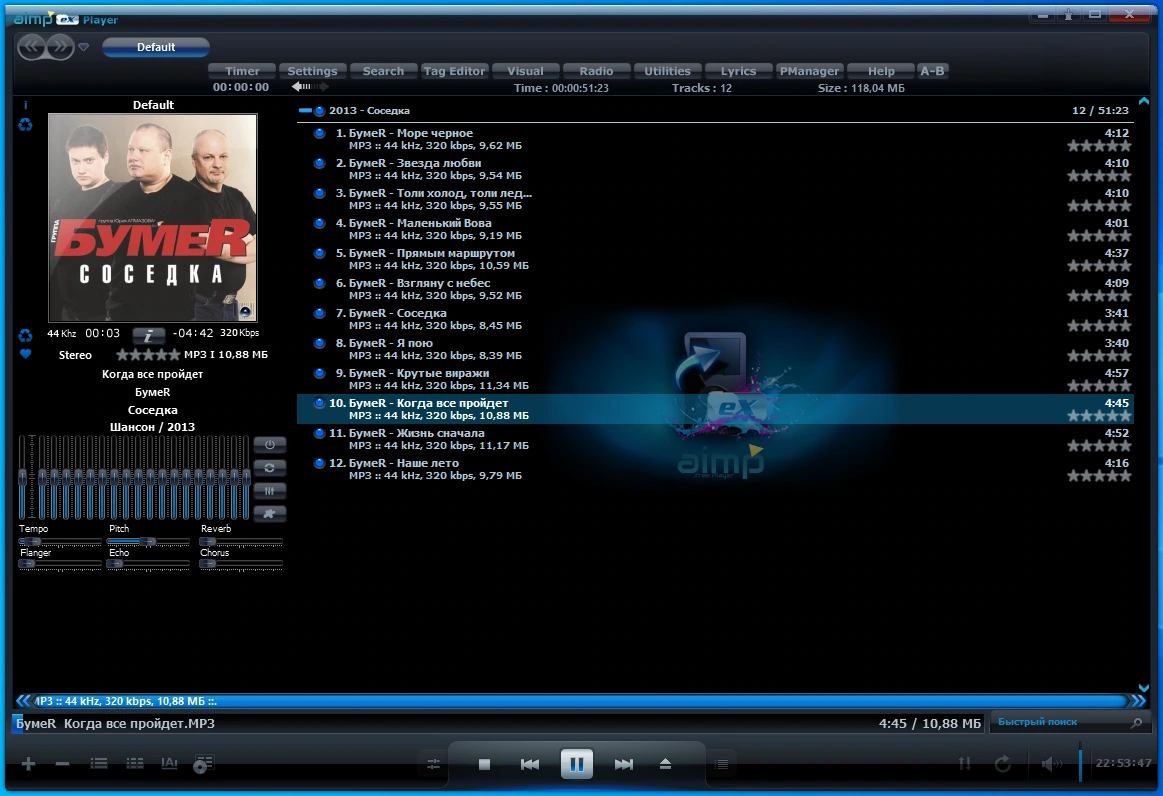The height and width of the screenshot is (796, 1163).
Task: Click the blue marker of 'Звезда любви'
Action: click(319, 163)
